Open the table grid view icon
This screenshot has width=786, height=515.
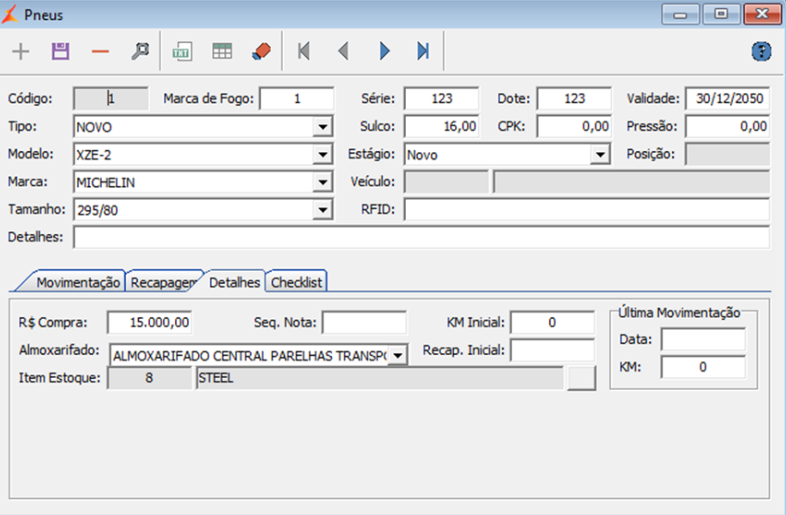pos(222,51)
